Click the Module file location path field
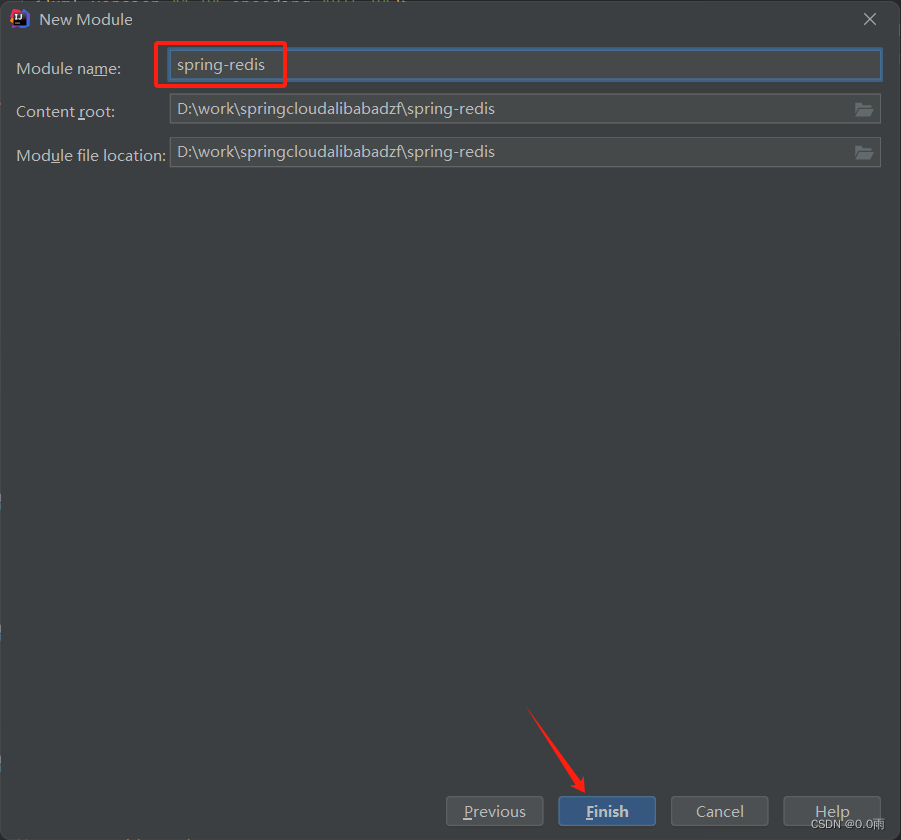 (500, 152)
